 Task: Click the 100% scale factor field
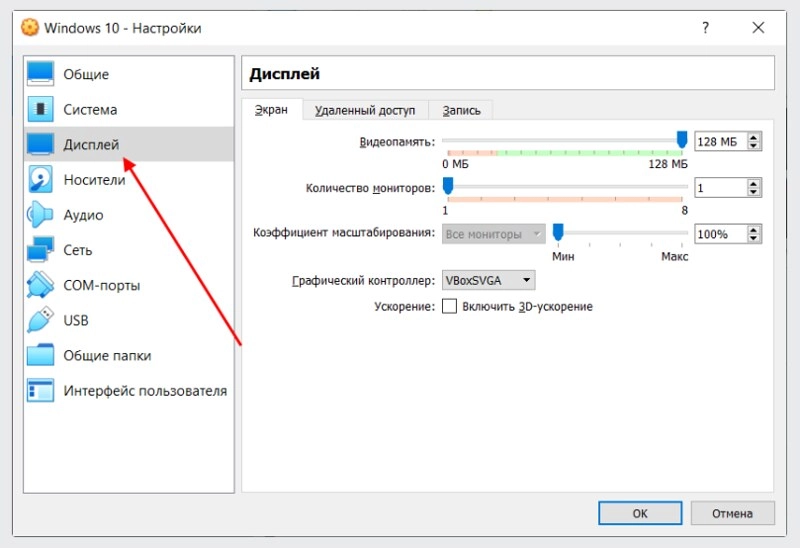click(x=720, y=234)
